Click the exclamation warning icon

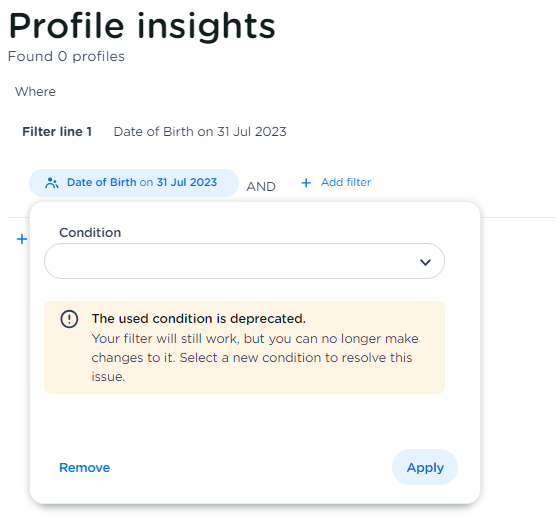point(69,318)
